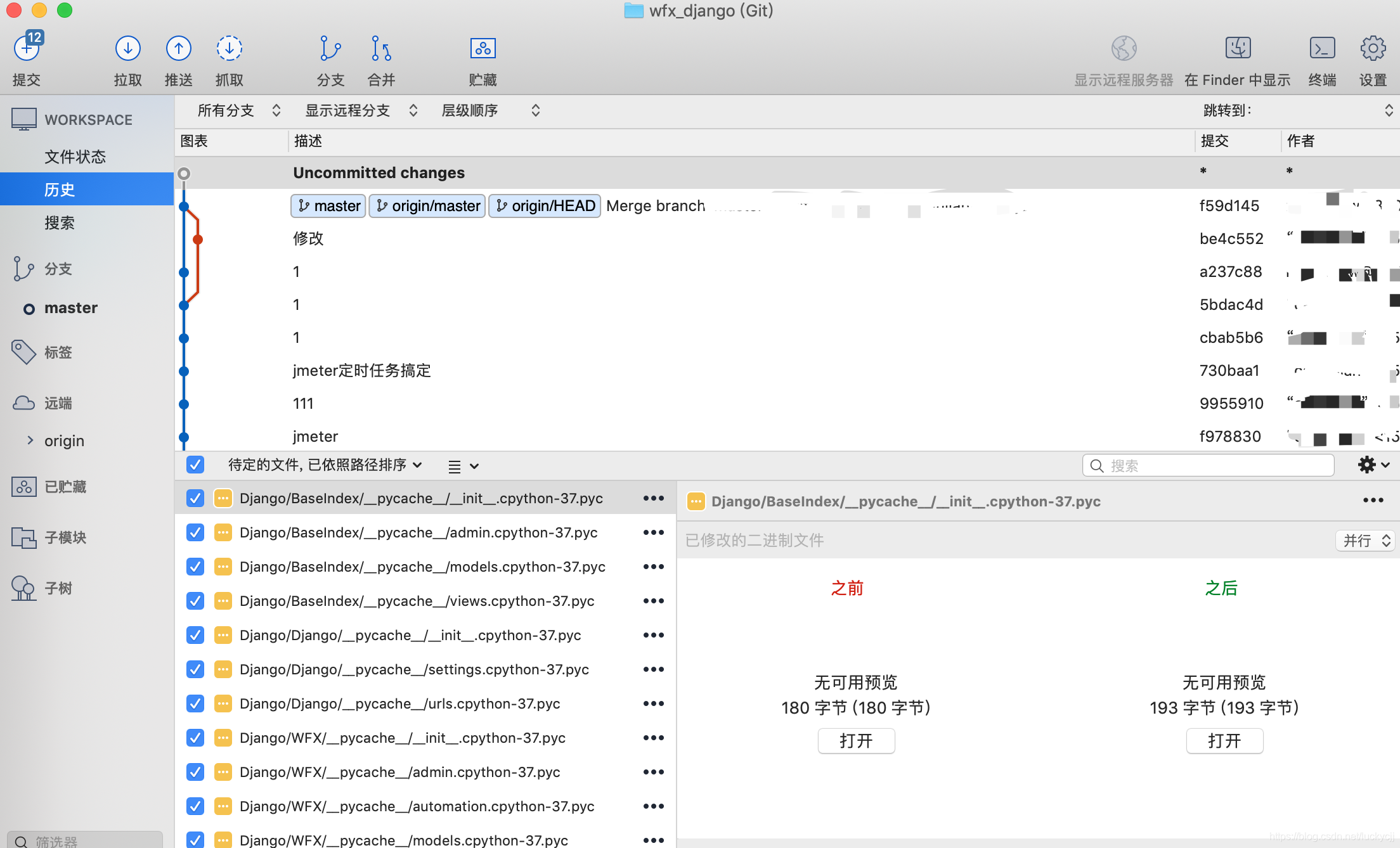Click the file search input field
Screen dimensions: 1400x848
click(x=1208, y=466)
